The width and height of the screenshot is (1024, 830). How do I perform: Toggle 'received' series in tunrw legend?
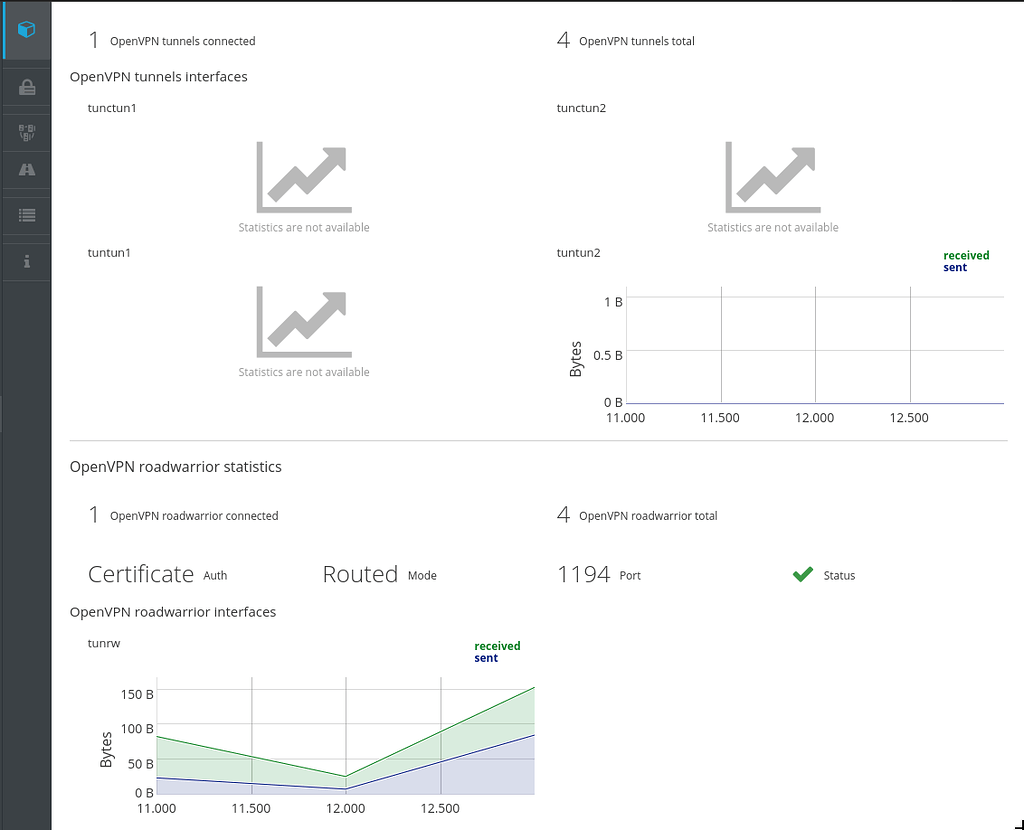pos(497,646)
